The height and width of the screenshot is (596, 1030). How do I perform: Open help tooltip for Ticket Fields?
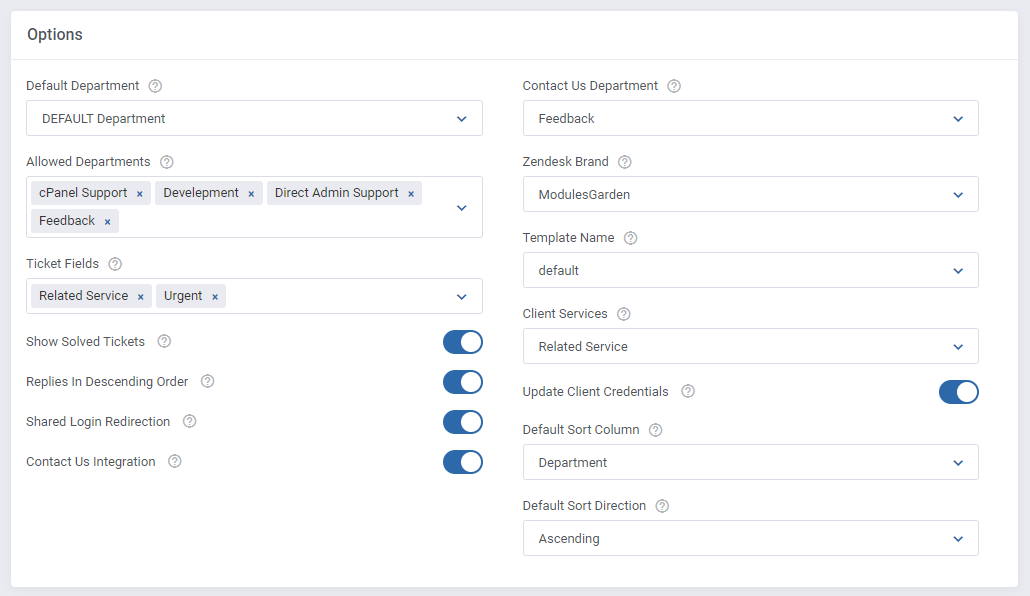pos(115,264)
